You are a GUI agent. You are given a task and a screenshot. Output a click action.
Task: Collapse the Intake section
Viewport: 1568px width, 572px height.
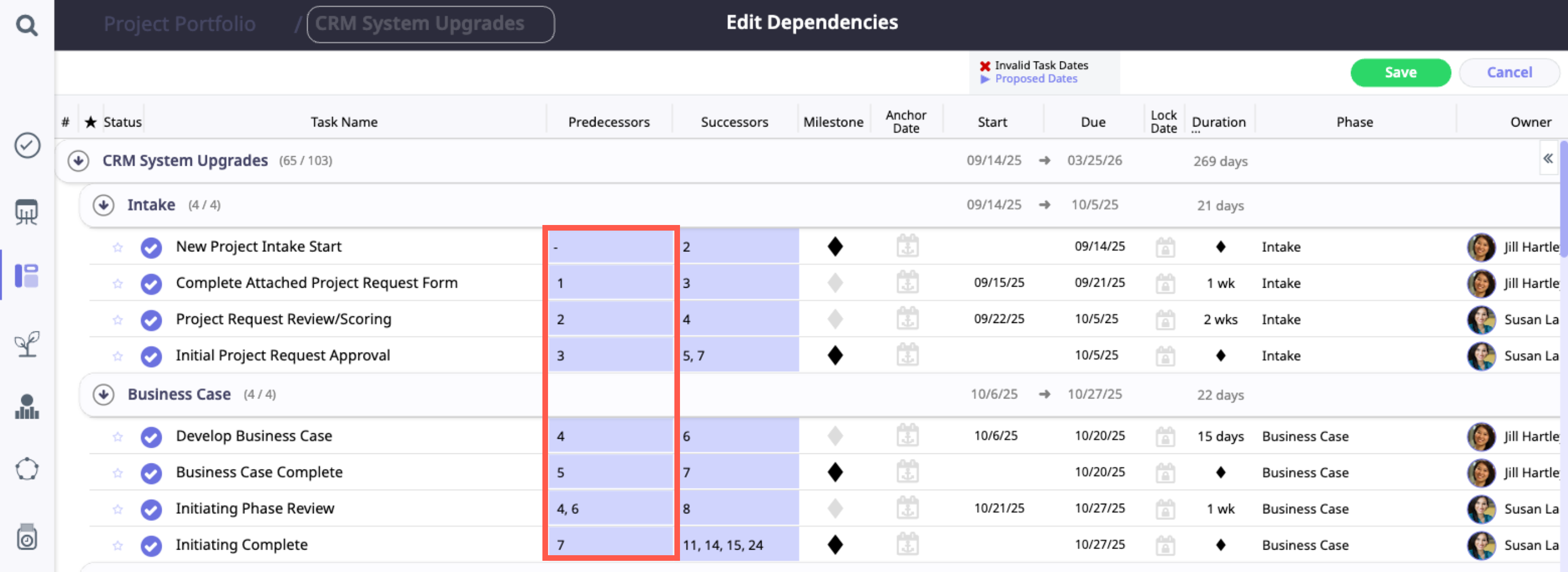point(103,205)
